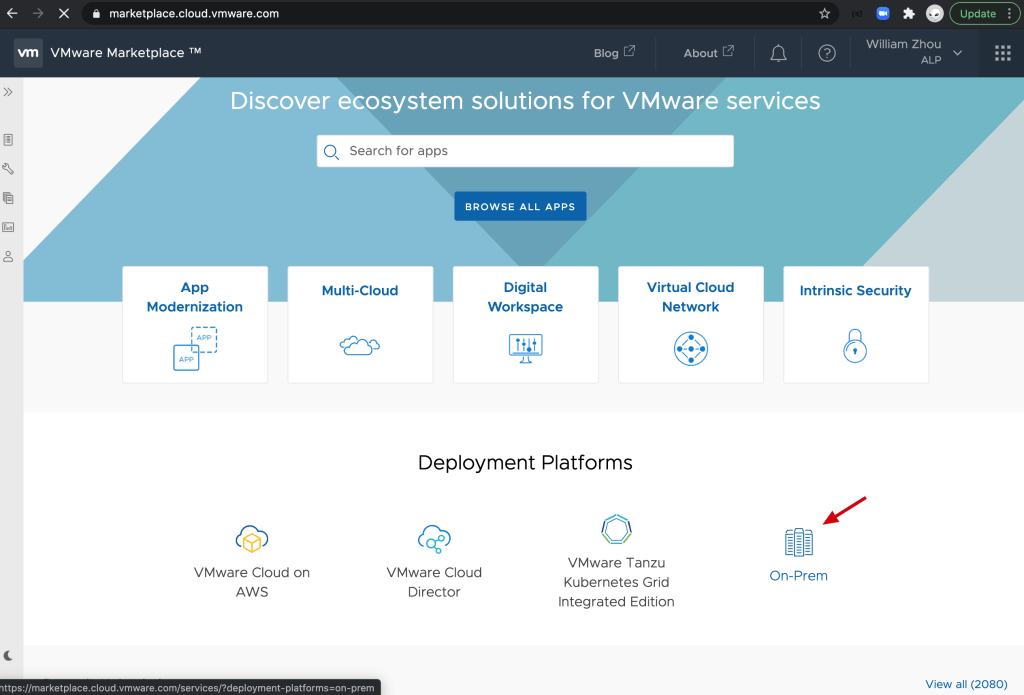The height and width of the screenshot is (695, 1024).
Task: Select the Intrinsic Security category card
Action: 855,324
